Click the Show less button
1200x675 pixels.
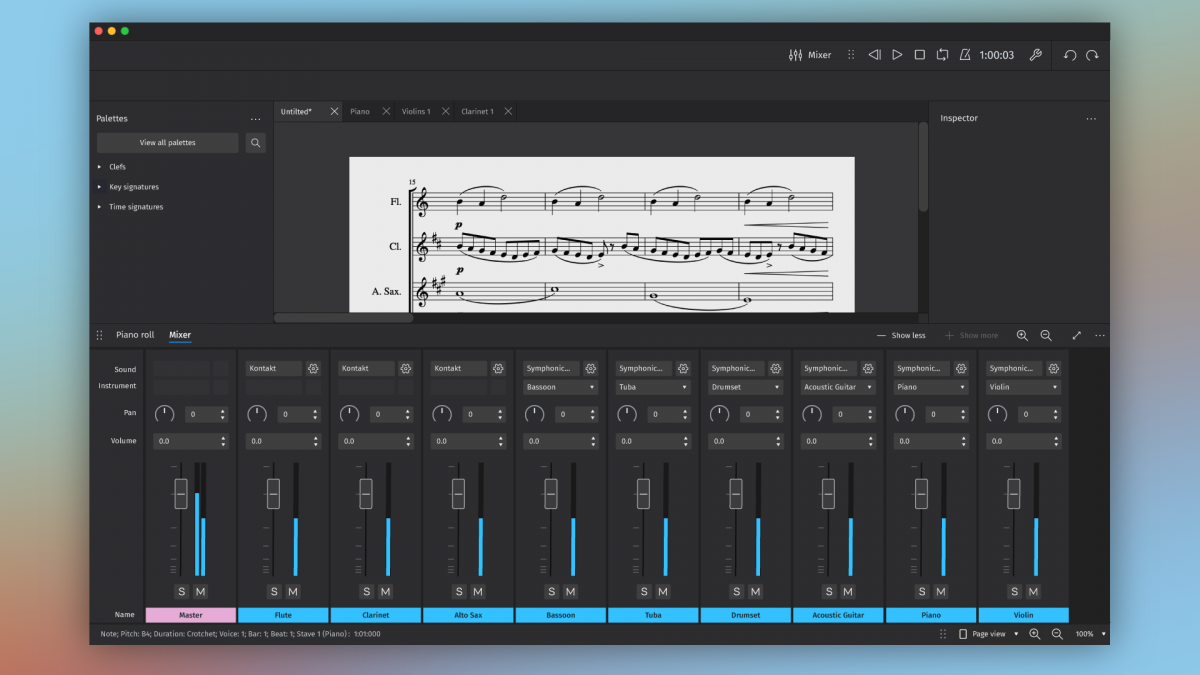pyautogui.click(x=901, y=336)
